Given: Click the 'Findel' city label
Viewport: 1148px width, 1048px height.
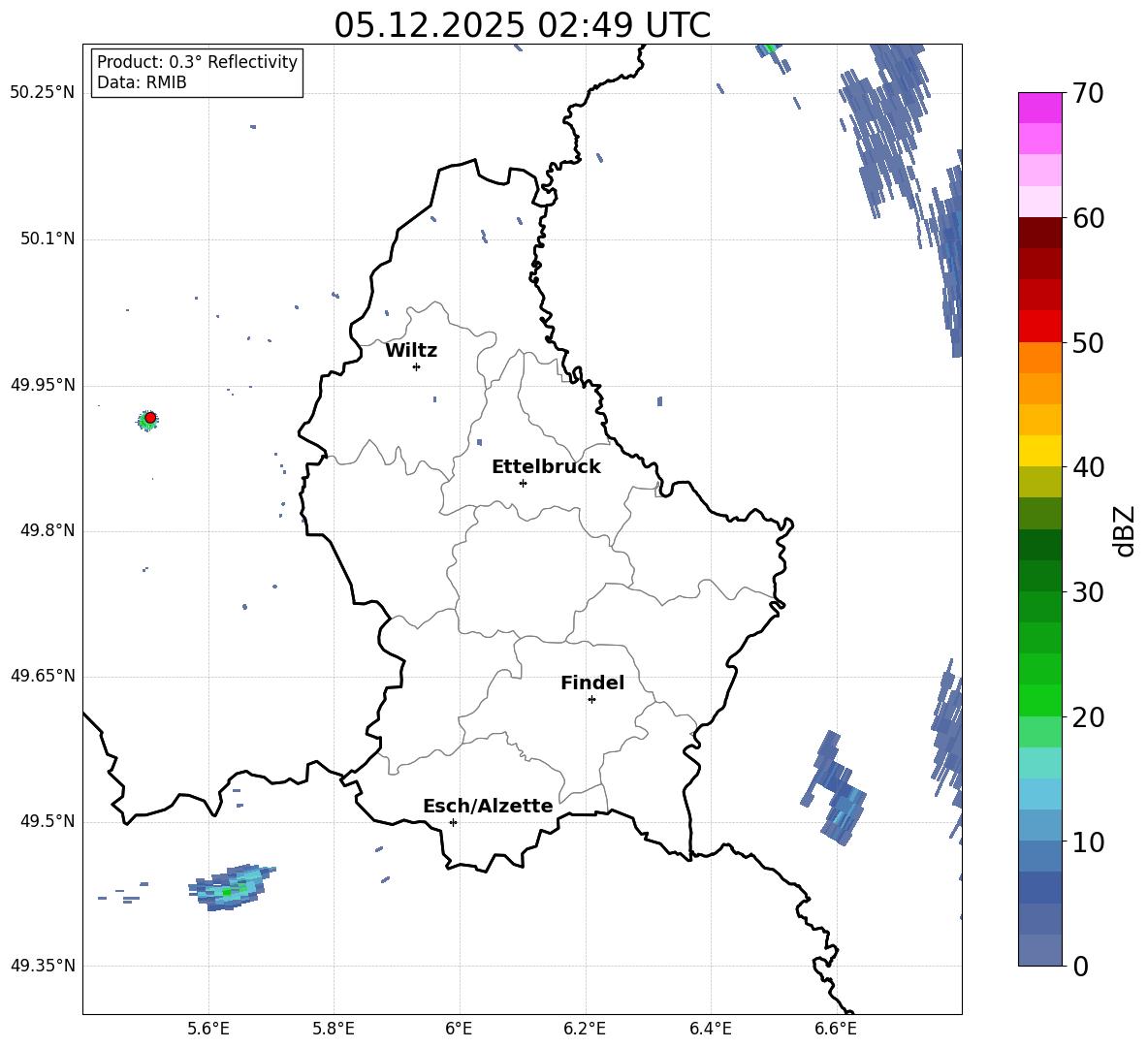Looking at the screenshot, I should click(592, 683).
